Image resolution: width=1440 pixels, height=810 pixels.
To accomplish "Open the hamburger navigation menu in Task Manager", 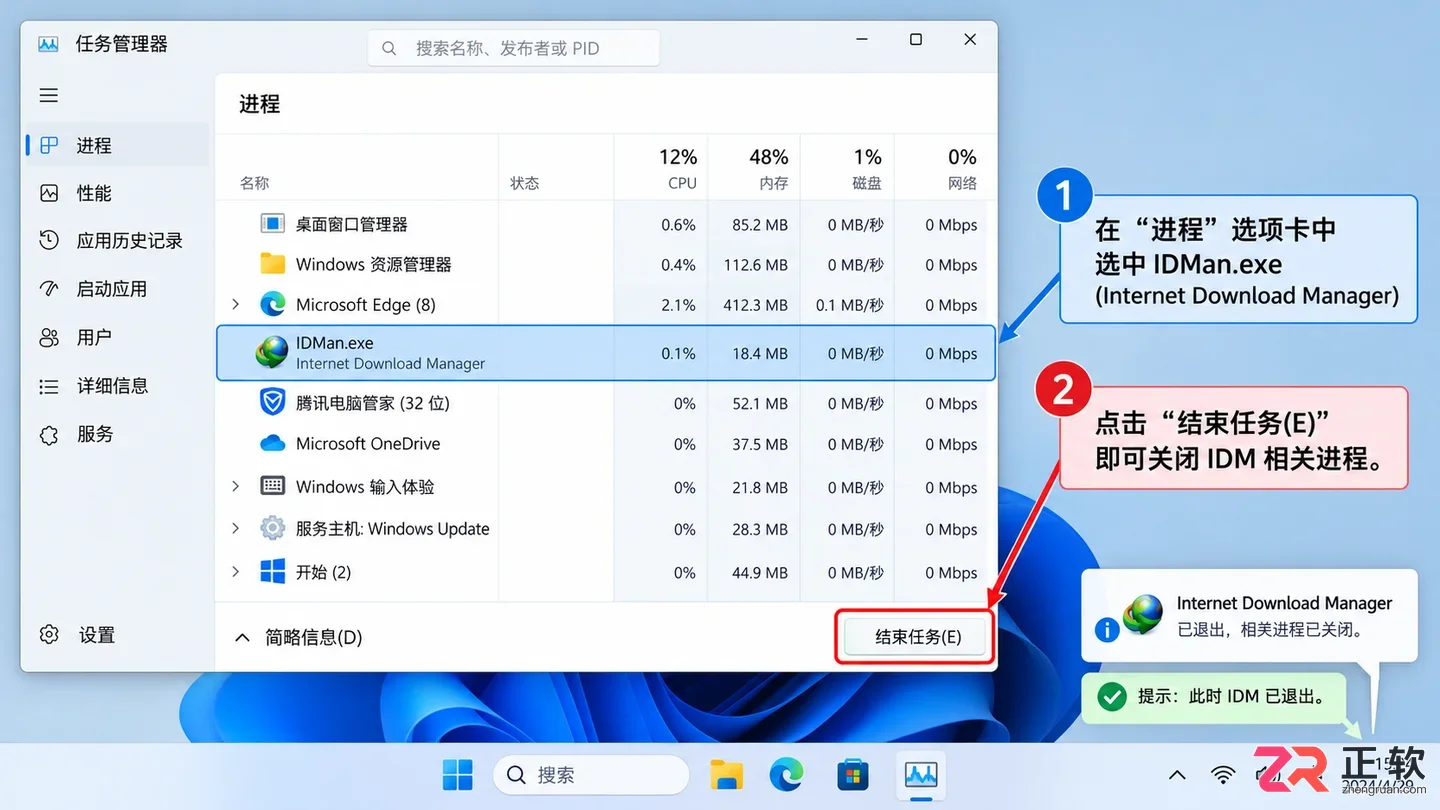I will coord(49,96).
